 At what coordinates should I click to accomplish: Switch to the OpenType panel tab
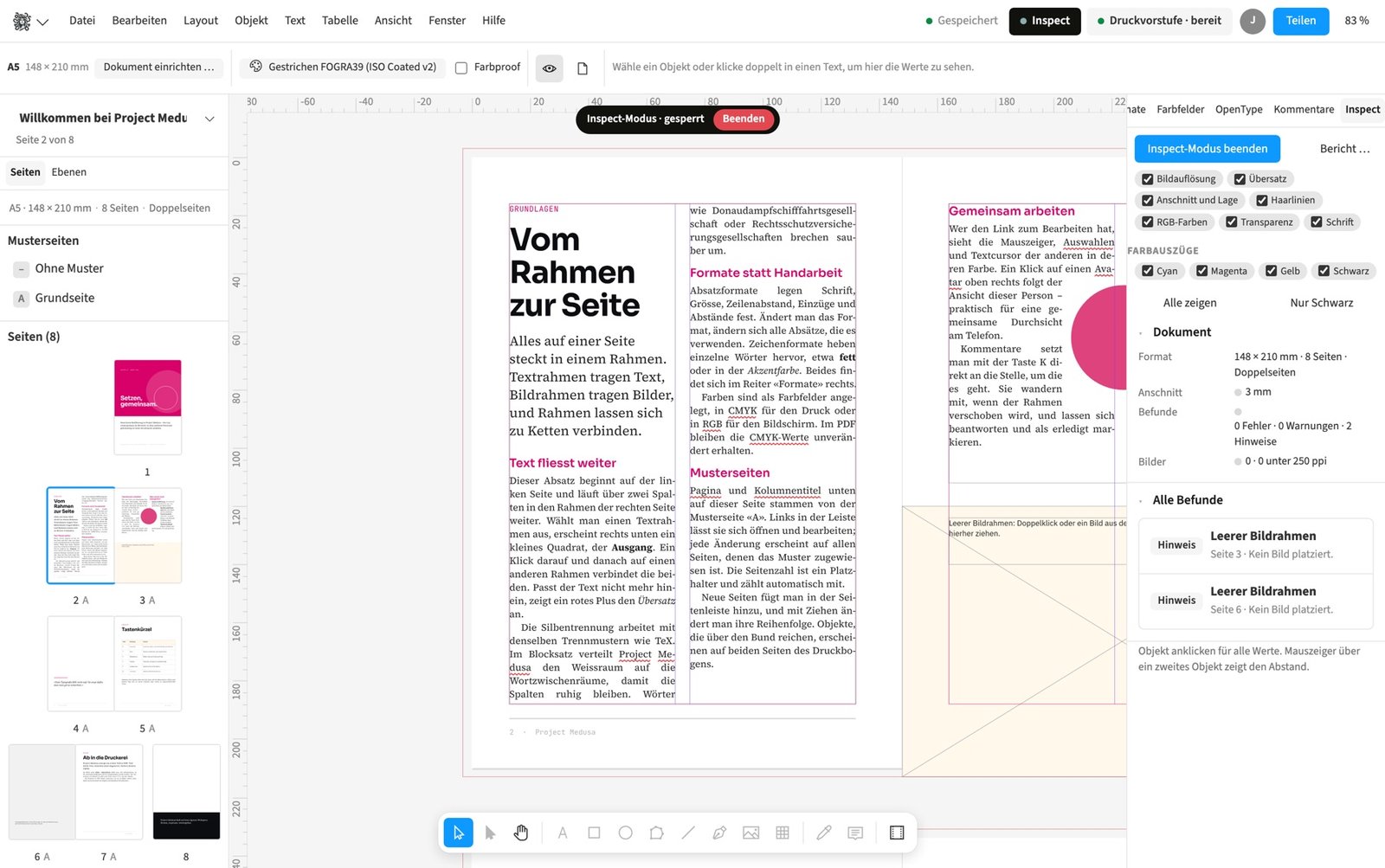[x=1239, y=110]
